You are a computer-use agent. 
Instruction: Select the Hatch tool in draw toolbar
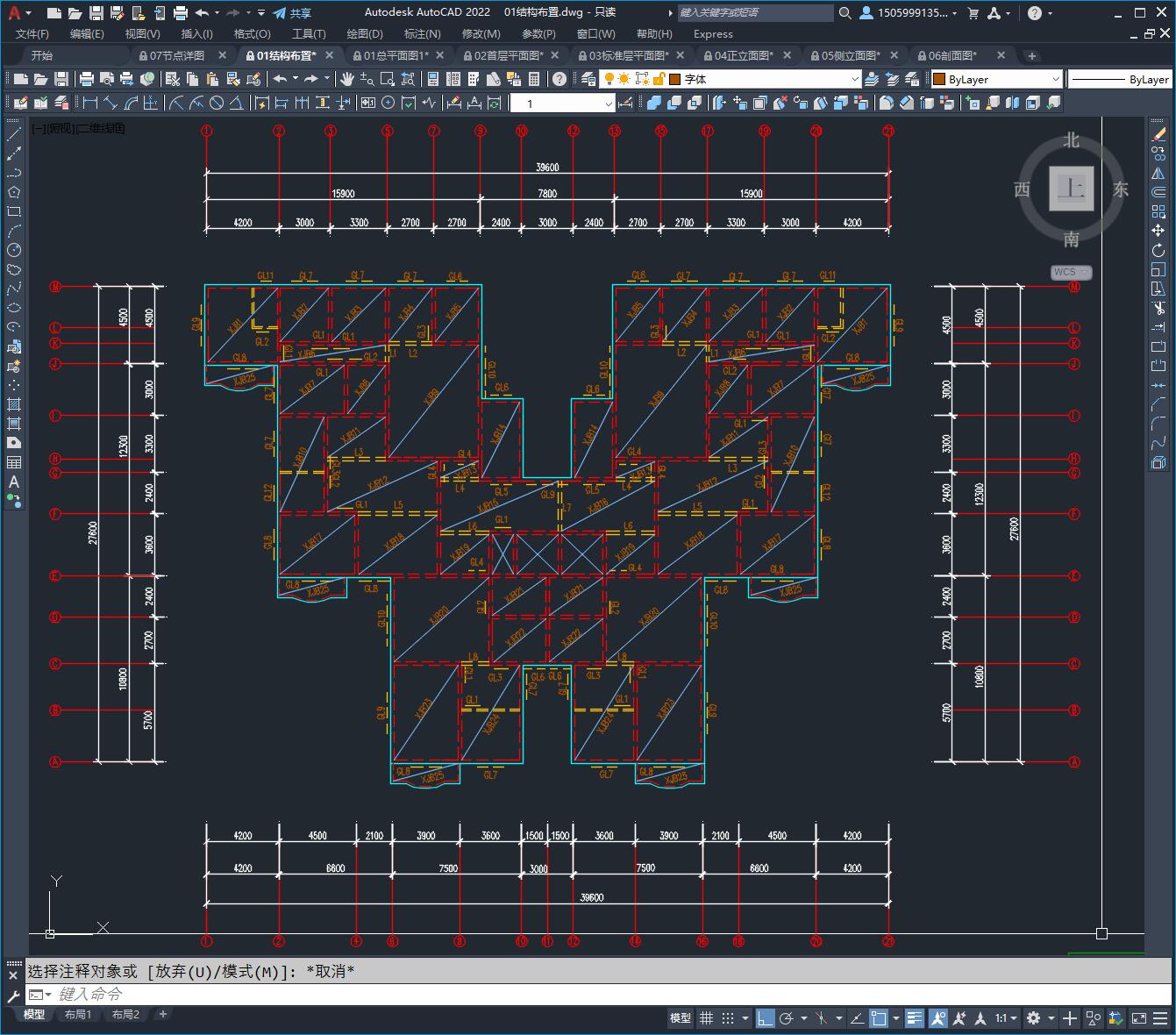14,404
